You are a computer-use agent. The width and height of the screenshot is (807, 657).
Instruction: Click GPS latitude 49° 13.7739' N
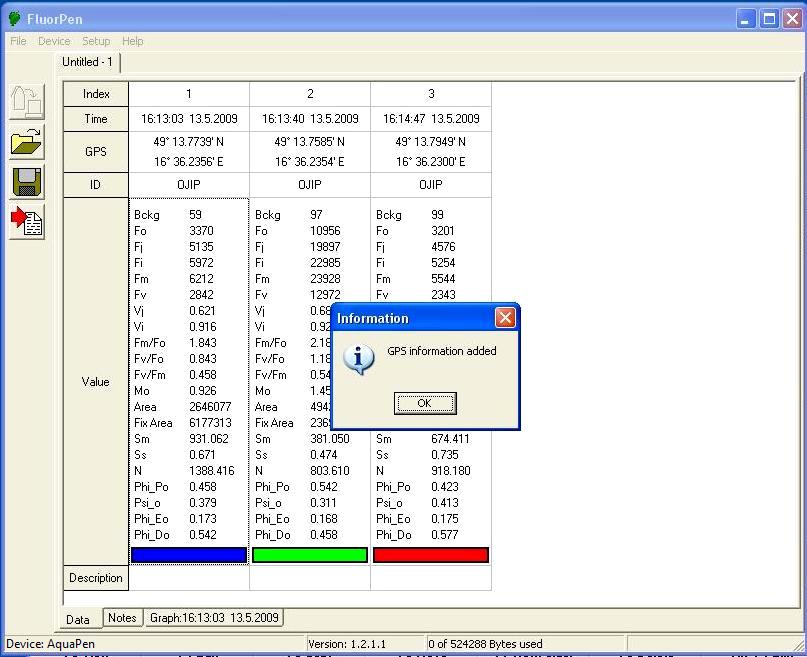coord(189,142)
